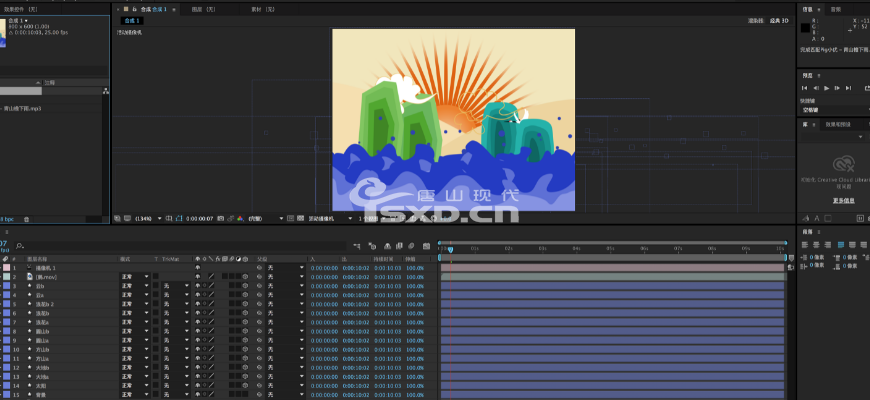Toggle the 3D layer switch for layer 6
Viewport: 870px width, 400px height.
coord(245,313)
